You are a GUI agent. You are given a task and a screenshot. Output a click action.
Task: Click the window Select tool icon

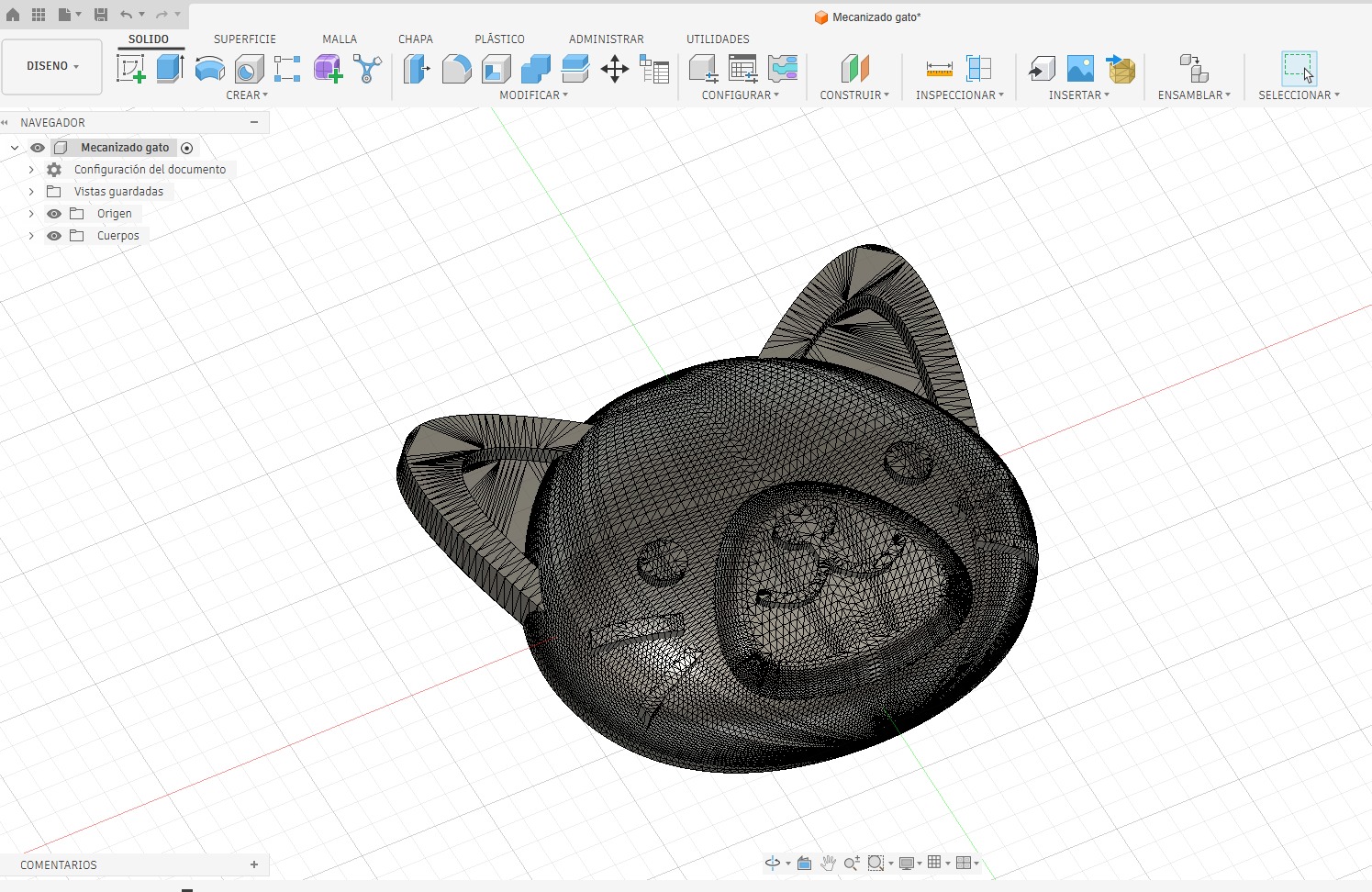click(x=1299, y=69)
